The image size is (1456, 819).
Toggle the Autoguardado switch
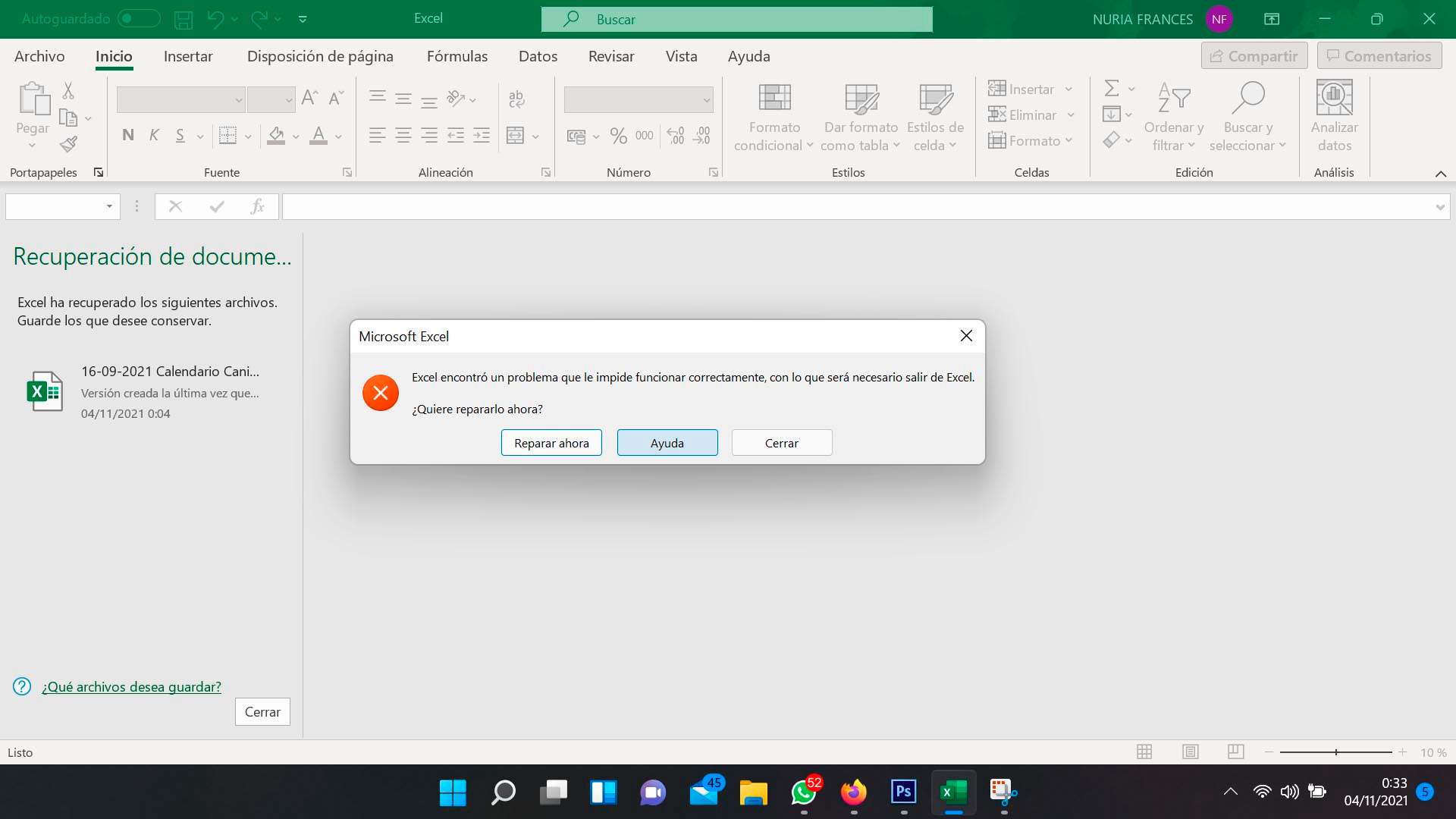[139, 19]
